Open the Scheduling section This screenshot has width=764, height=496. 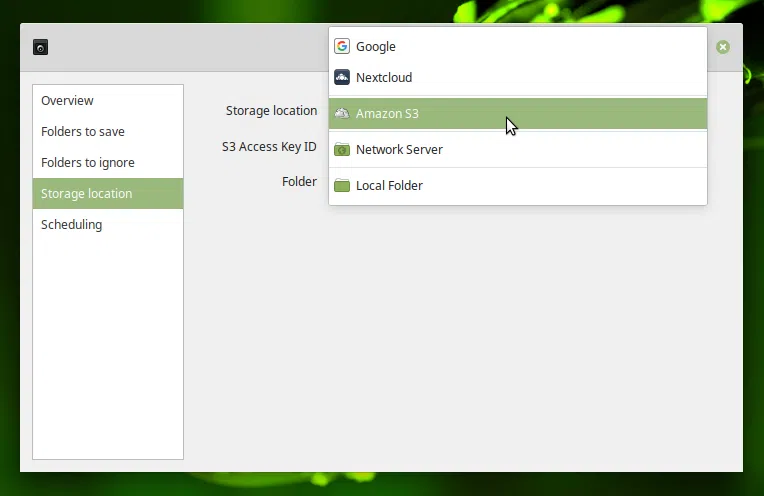[x=71, y=224]
